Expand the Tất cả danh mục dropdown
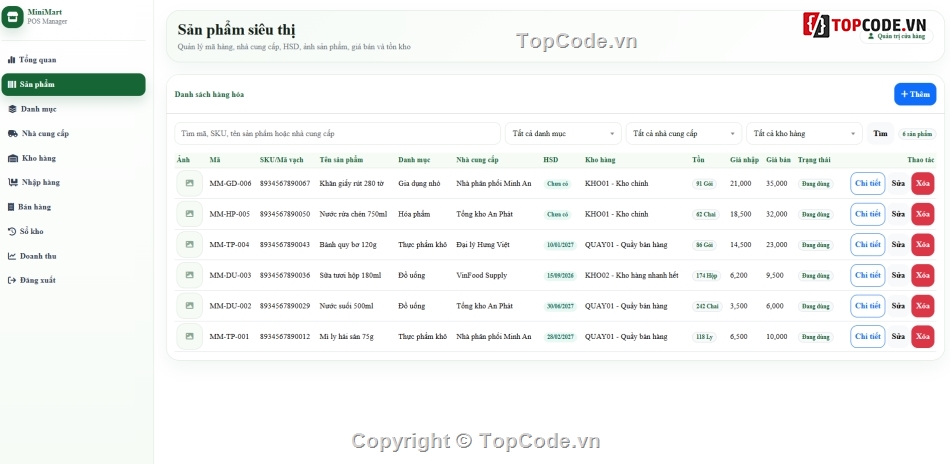Viewport: 950px width, 464px height. tap(563, 133)
